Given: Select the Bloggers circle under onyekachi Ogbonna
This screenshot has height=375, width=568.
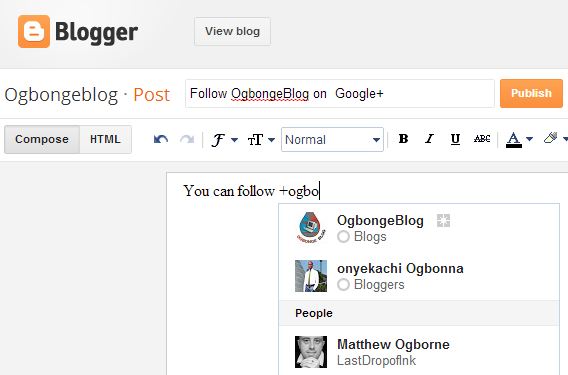Looking at the screenshot, I should (x=343, y=284).
